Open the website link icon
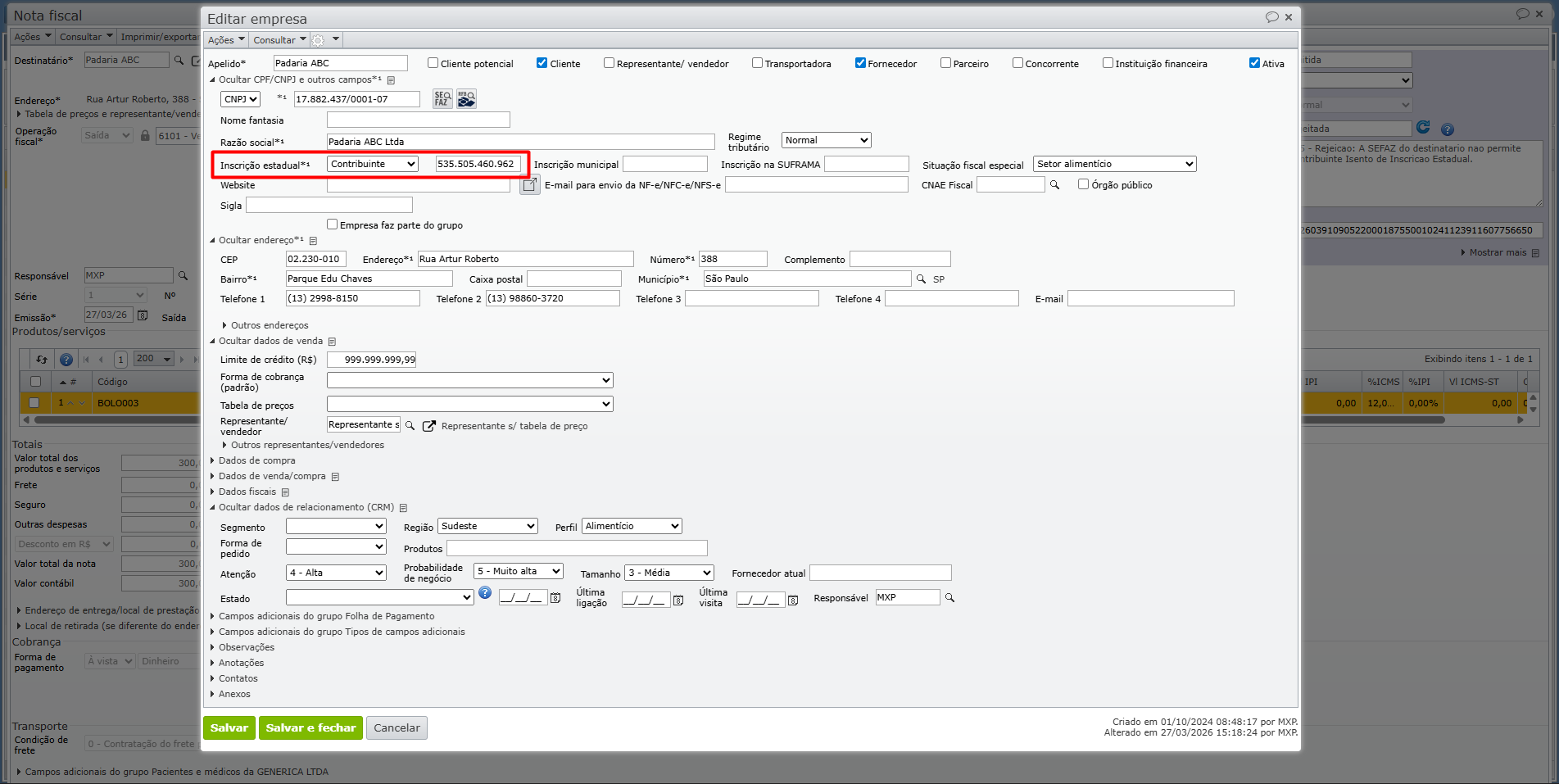The height and width of the screenshot is (784, 1559). pyautogui.click(x=530, y=185)
